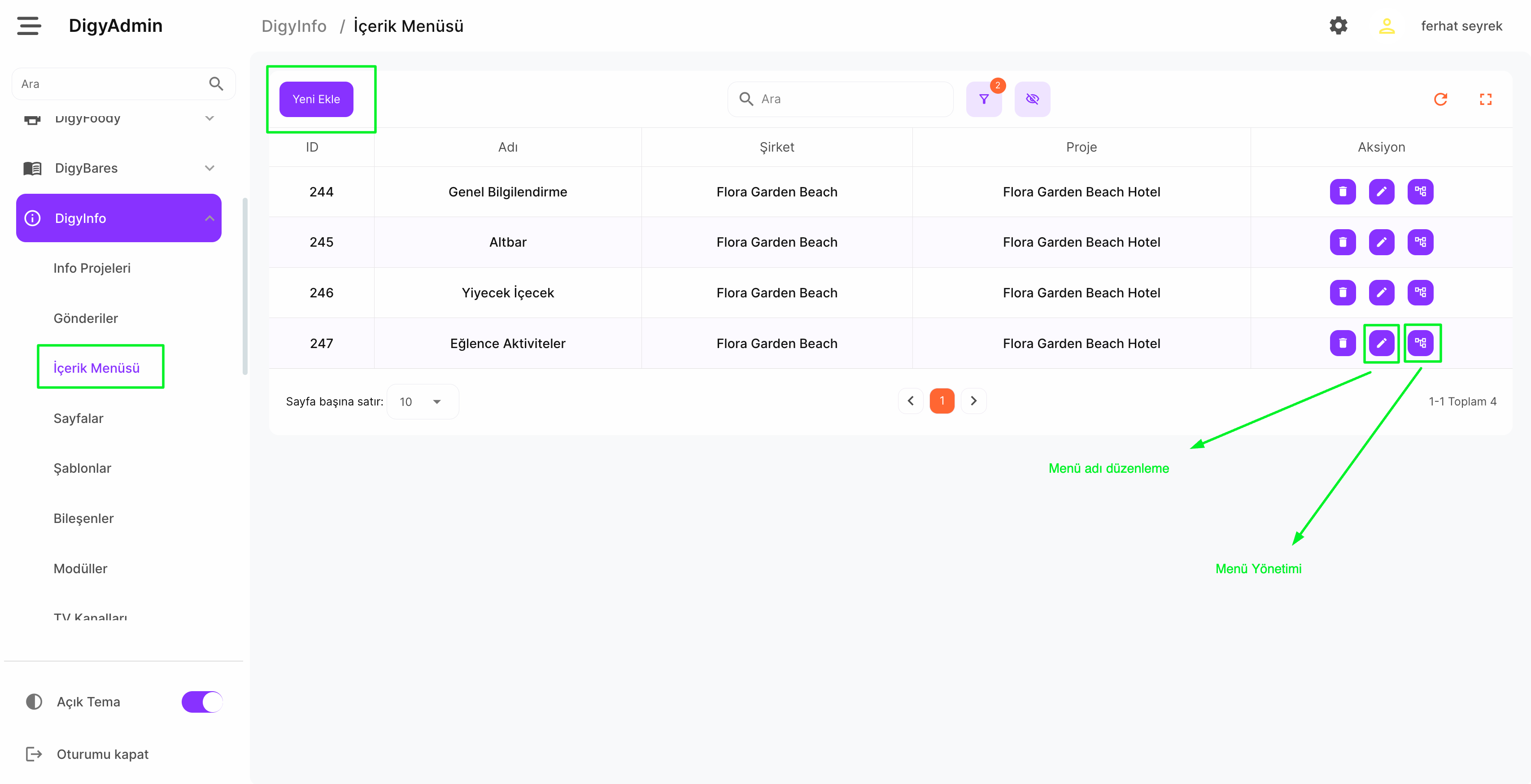Click Oturumu kapat to log out
Viewport: 1531px width, 784px height.
[102, 754]
